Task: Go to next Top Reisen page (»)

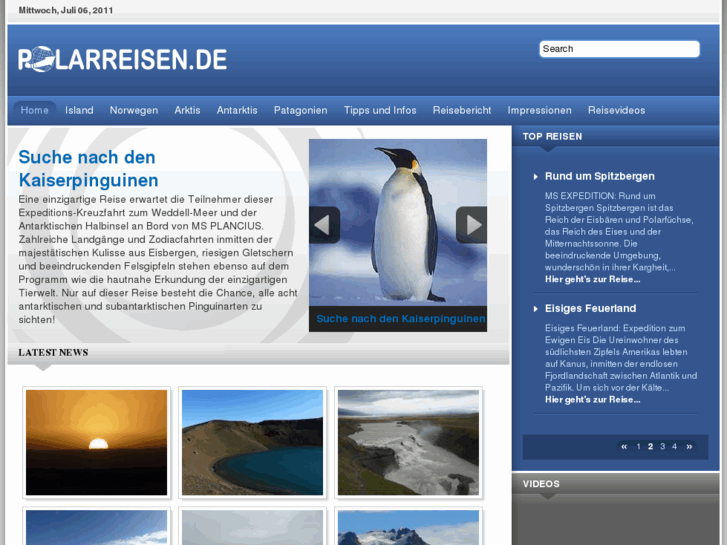Action: pyautogui.click(x=689, y=446)
